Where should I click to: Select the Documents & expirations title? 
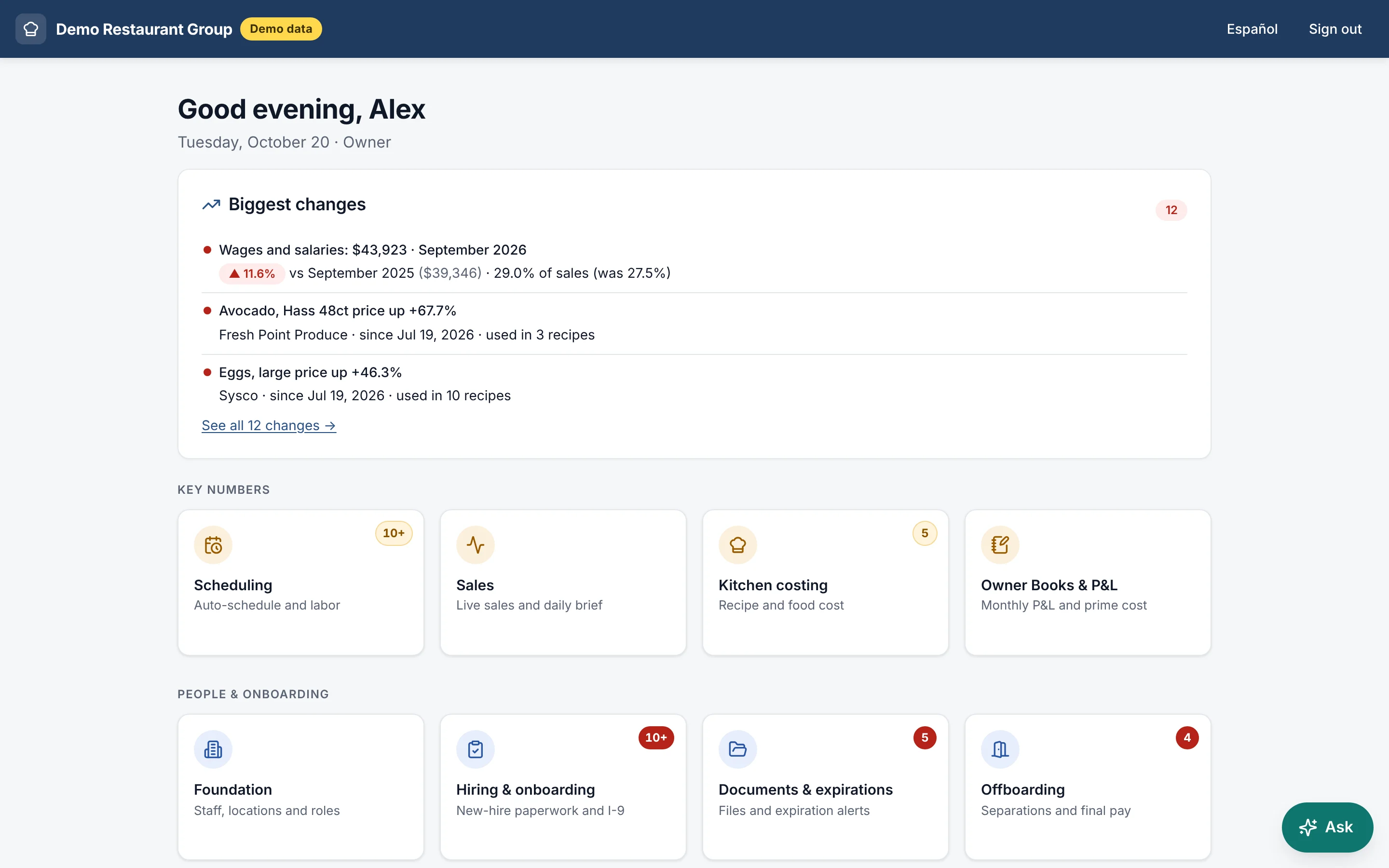[x=805, y=789]
